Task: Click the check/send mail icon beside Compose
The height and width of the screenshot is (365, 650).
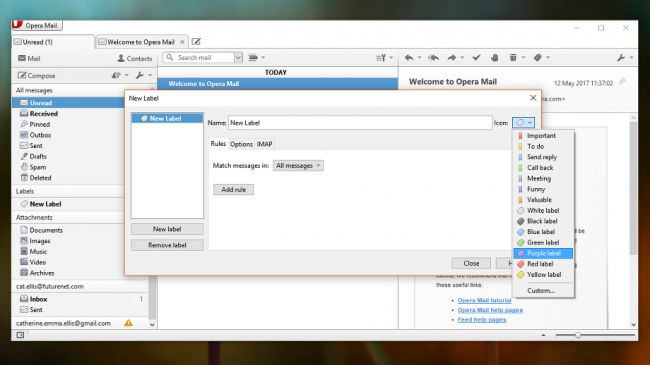Action: [x=116, y=75]
